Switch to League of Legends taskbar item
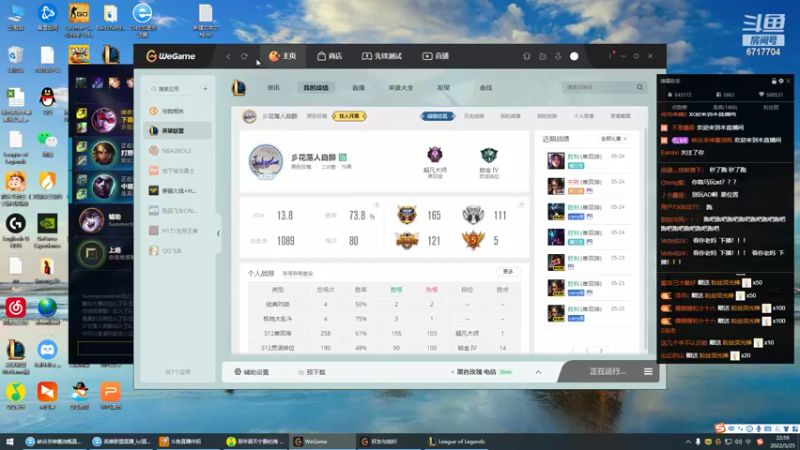Image resolution: width=800 pixels, height=450 pixels. coord(457,441)
